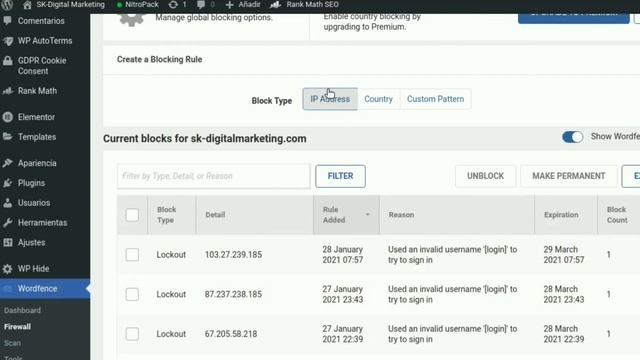The height and width of the screenshot is (360, 640).
Task: Check the row for 67.205.58.218
Action: click(x=132, y=334)
